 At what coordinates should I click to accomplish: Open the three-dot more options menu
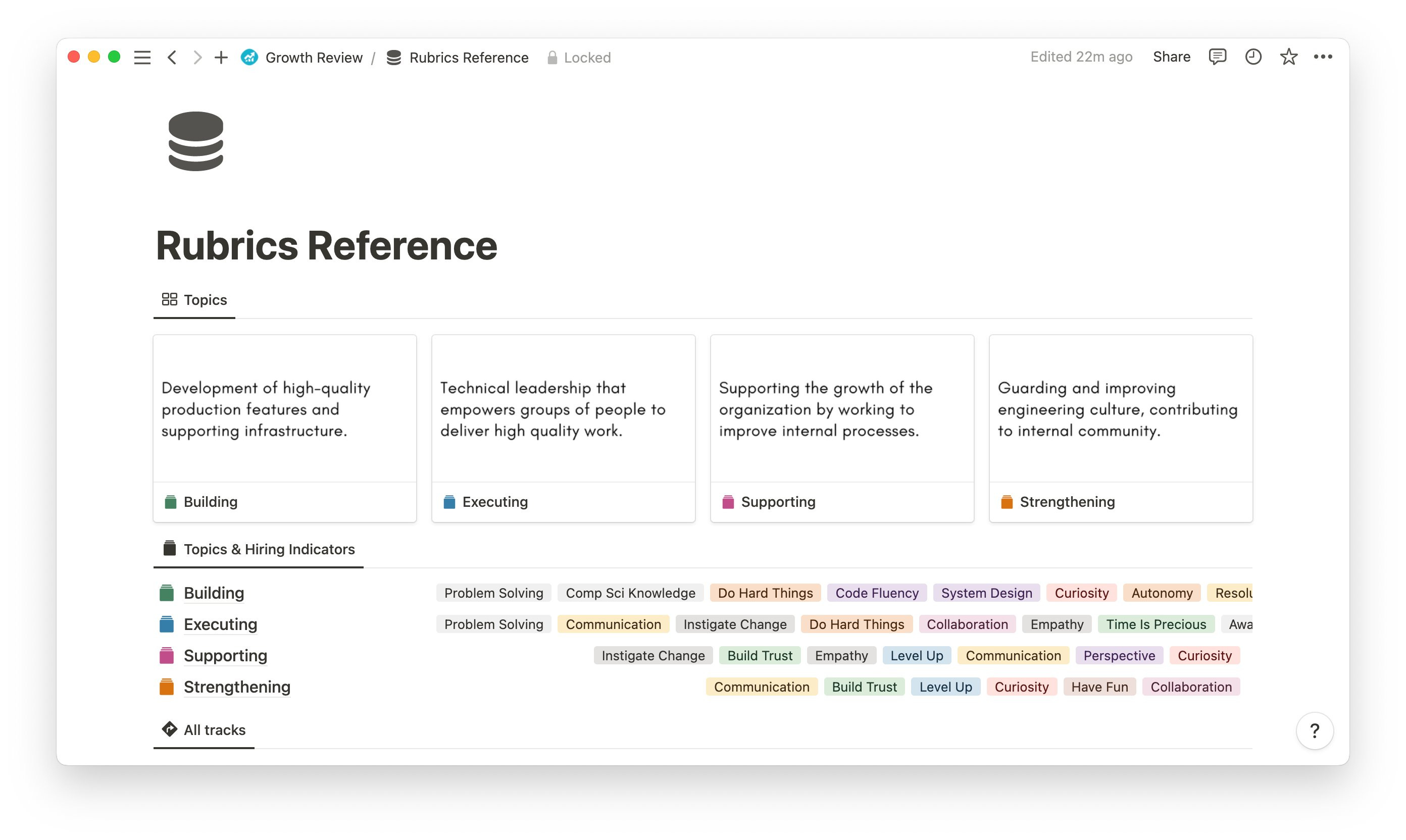[1322, 57]
